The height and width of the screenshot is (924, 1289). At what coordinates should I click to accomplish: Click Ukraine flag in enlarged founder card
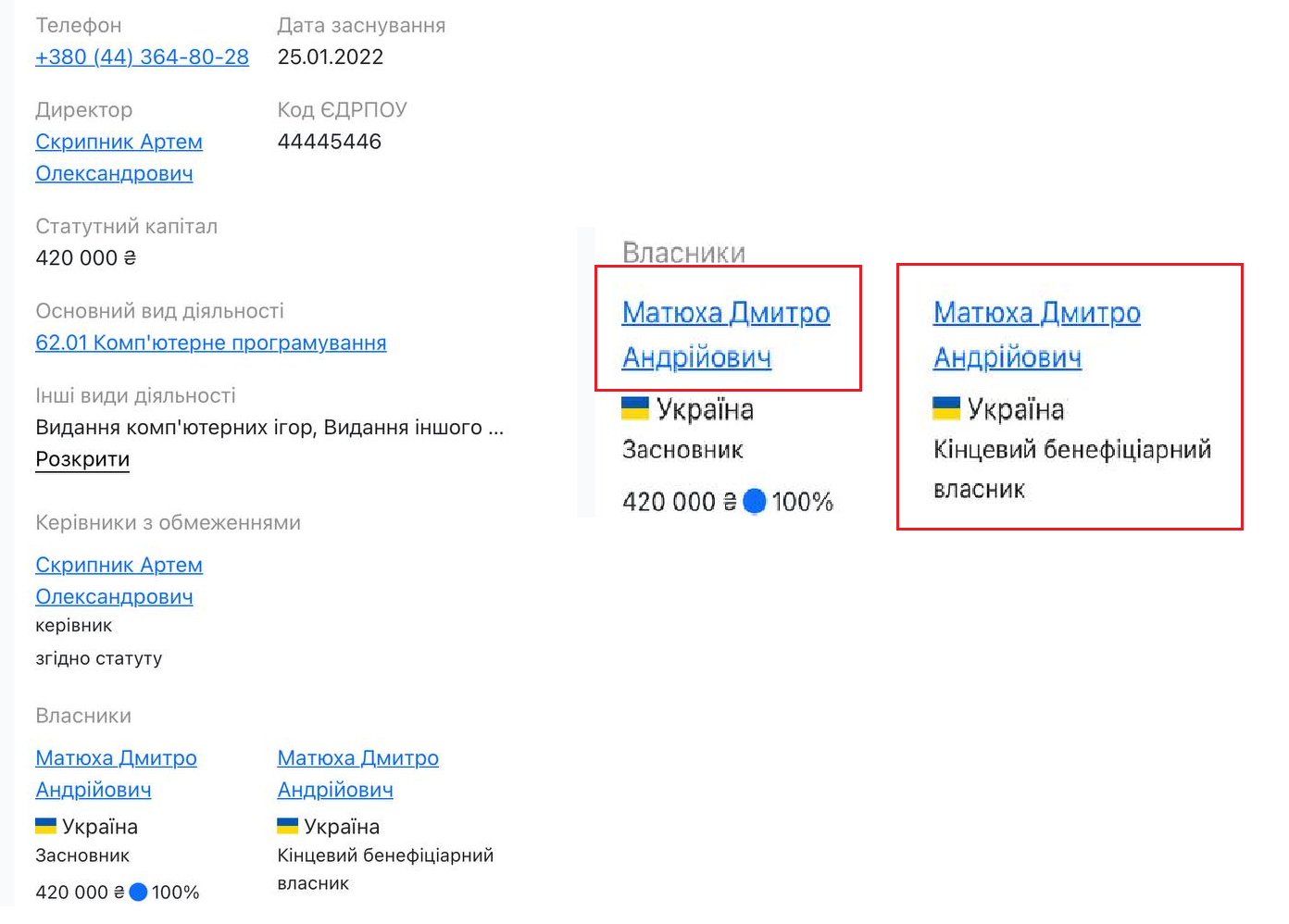(x=635, y=408)
